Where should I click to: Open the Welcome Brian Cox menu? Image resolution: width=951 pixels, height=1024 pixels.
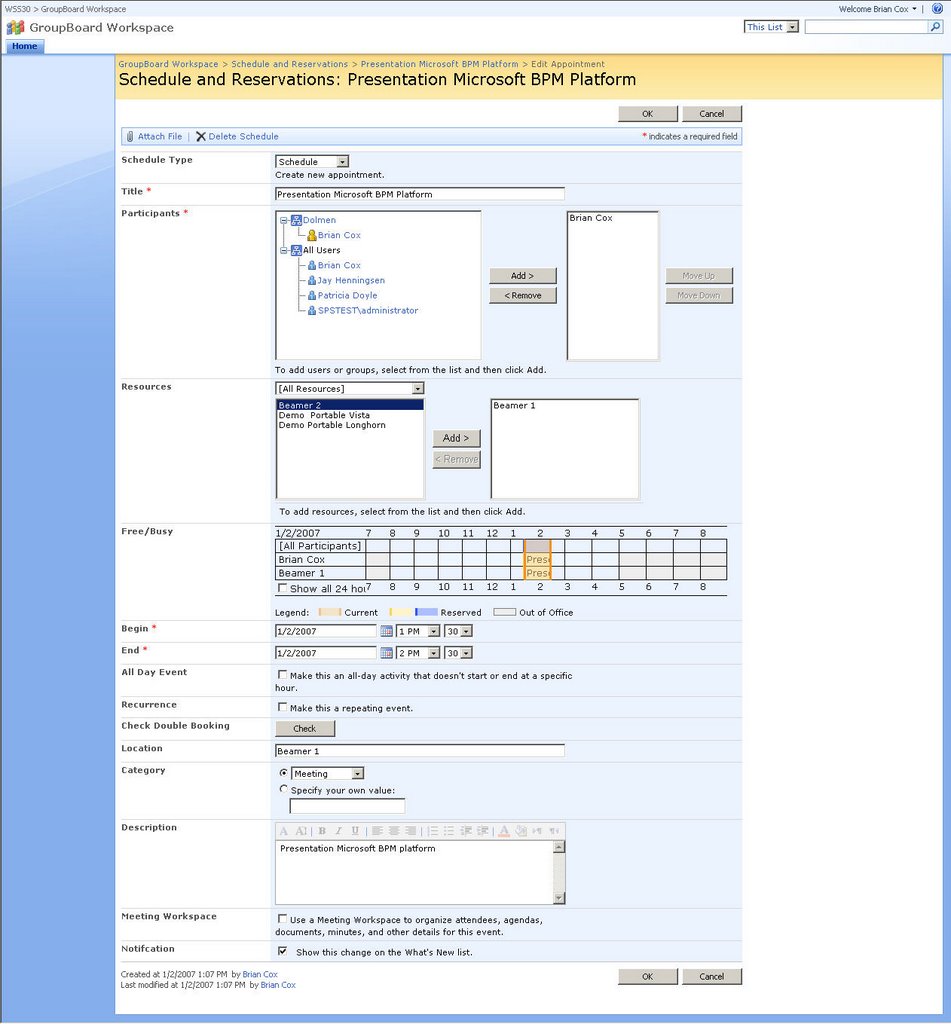tap(877, 8)
